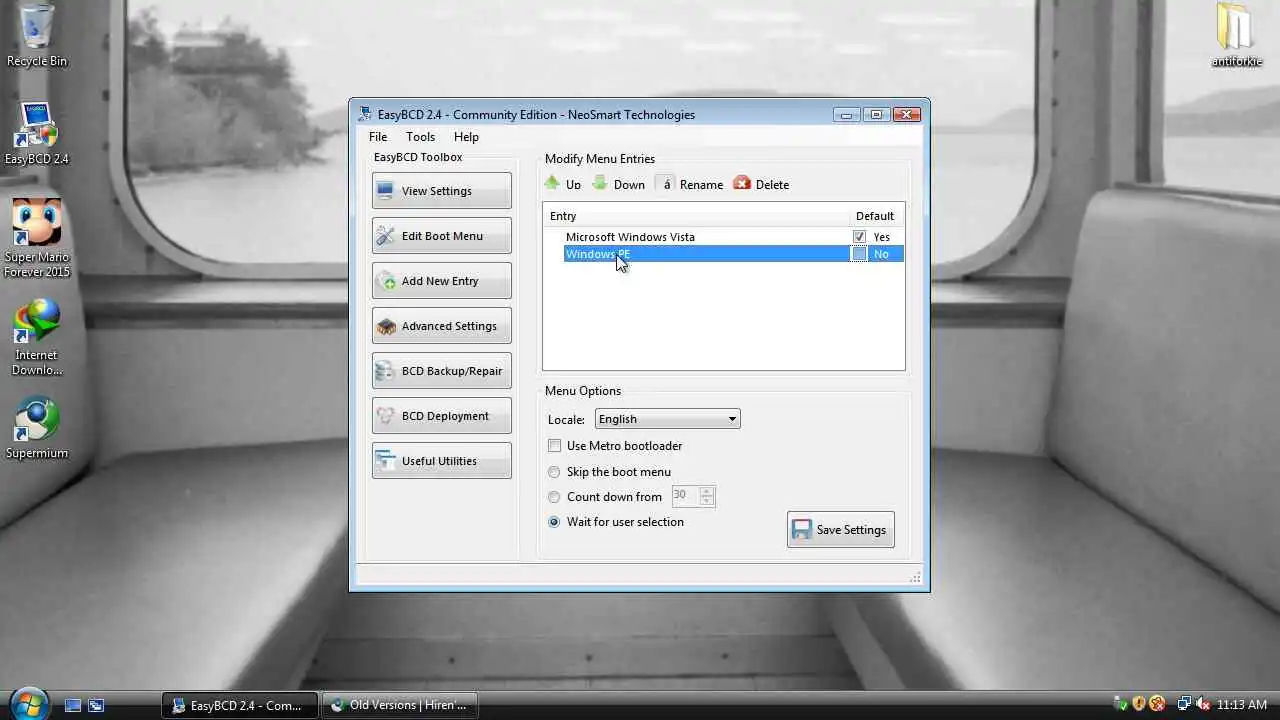Open the BCD Backup/Repair section
This screenshot has height=720, width=1280.
[441, 371]
